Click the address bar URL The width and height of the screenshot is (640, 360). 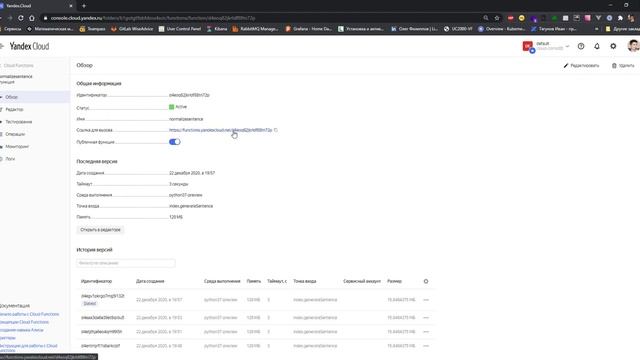coord(153,18)
